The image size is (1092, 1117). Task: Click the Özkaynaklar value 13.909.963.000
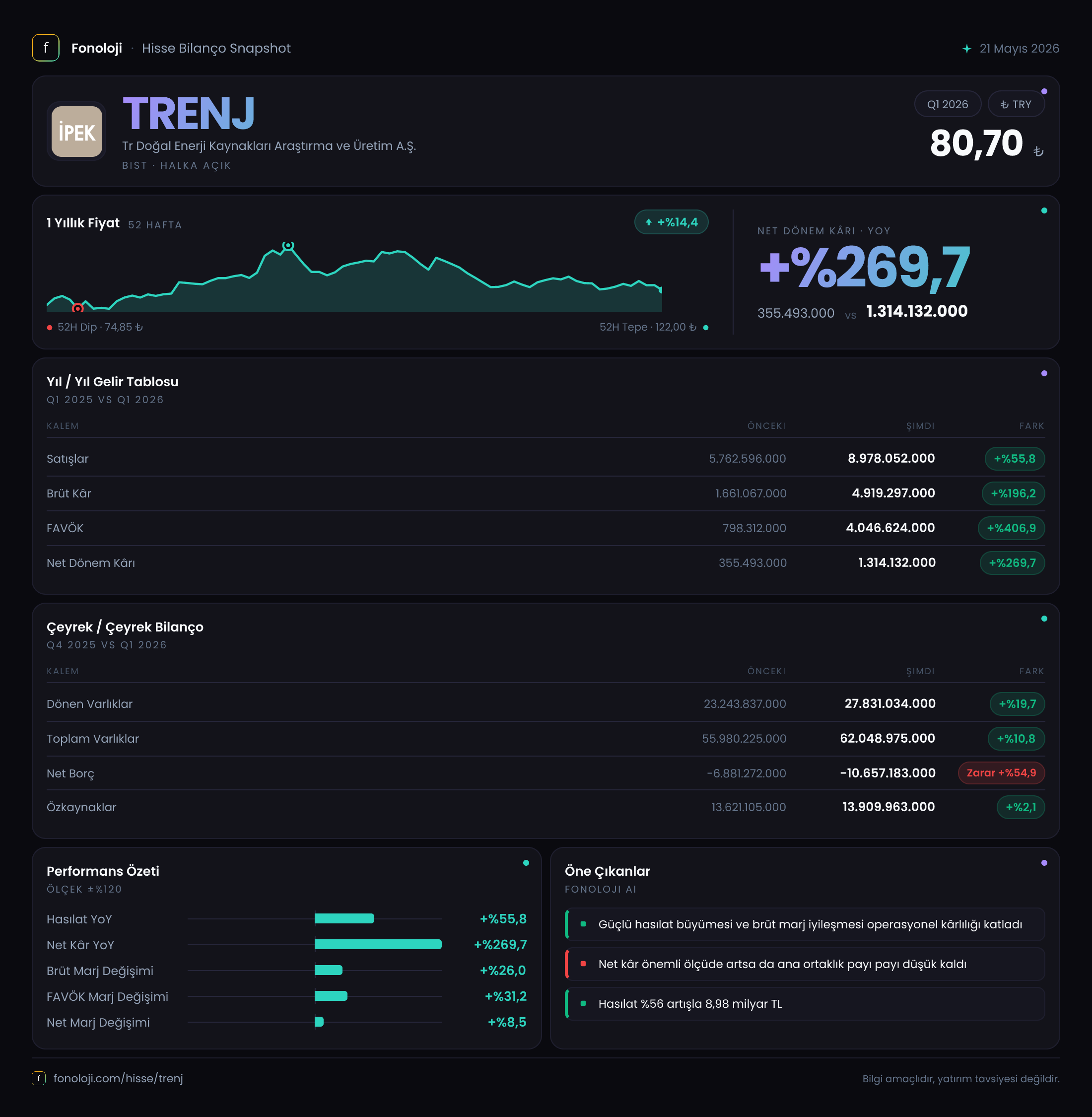889,807
